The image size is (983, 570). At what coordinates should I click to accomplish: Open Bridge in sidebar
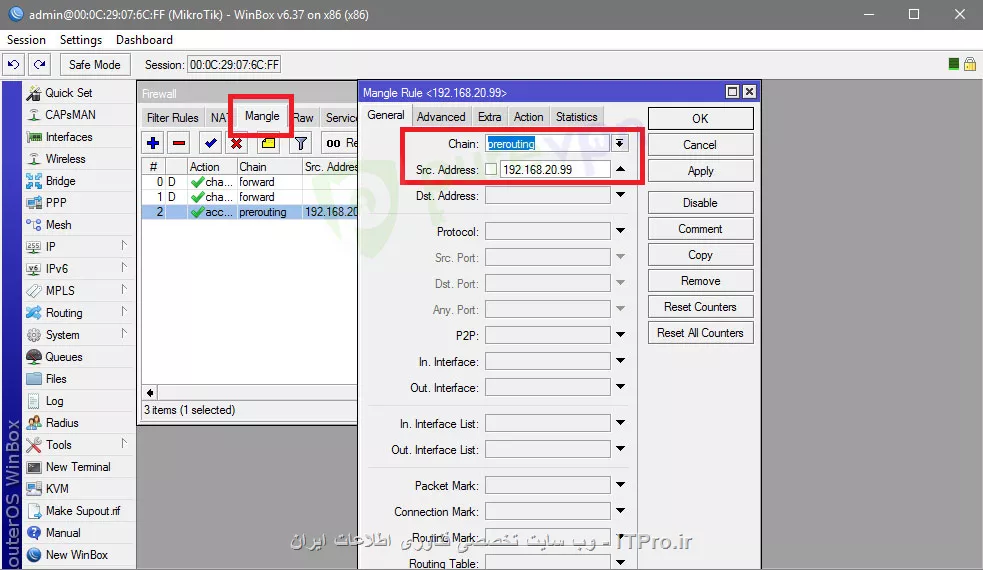tap(60, 181)
